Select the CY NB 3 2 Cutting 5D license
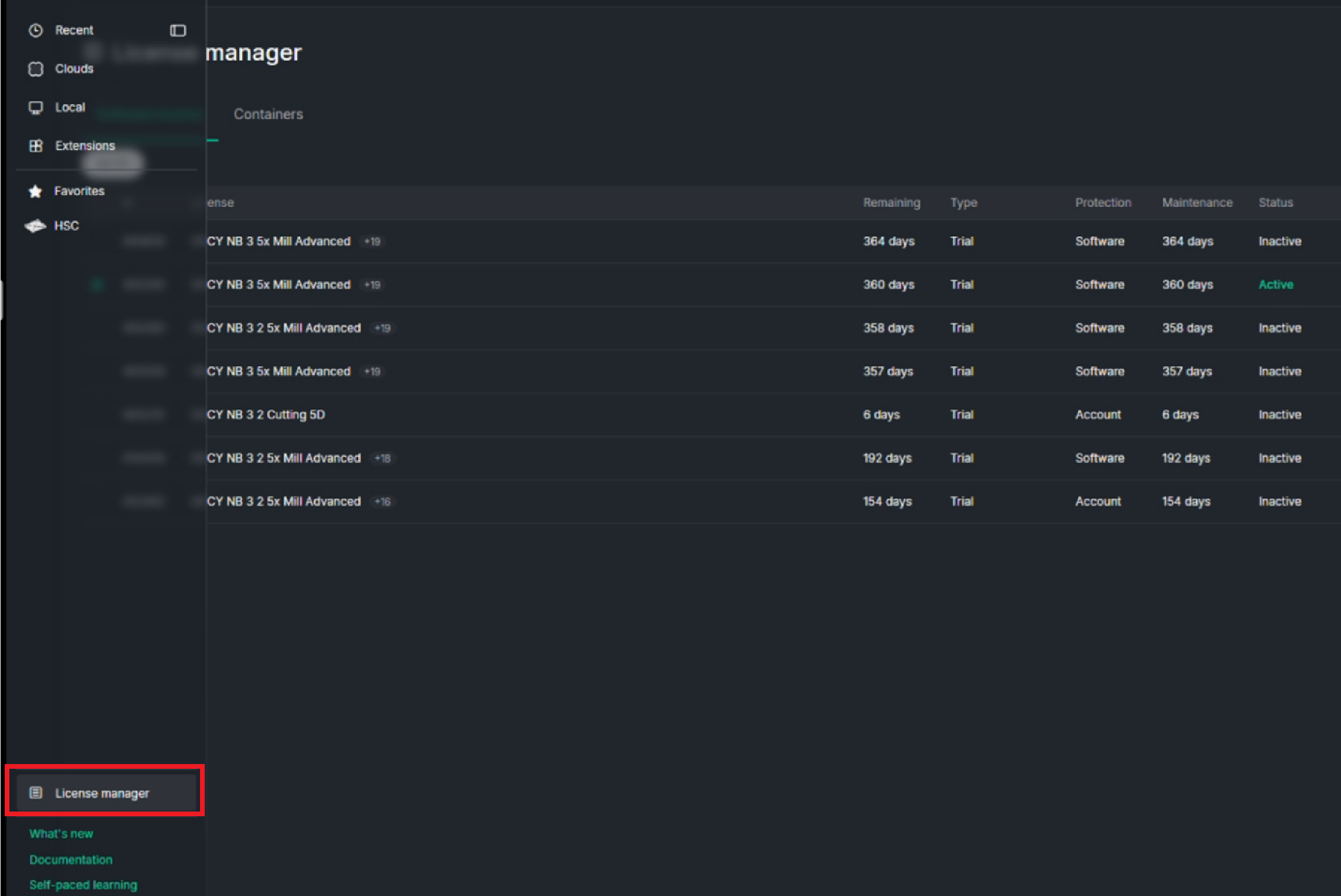Screen dimensions: 1341x896 tap(266, 415)
